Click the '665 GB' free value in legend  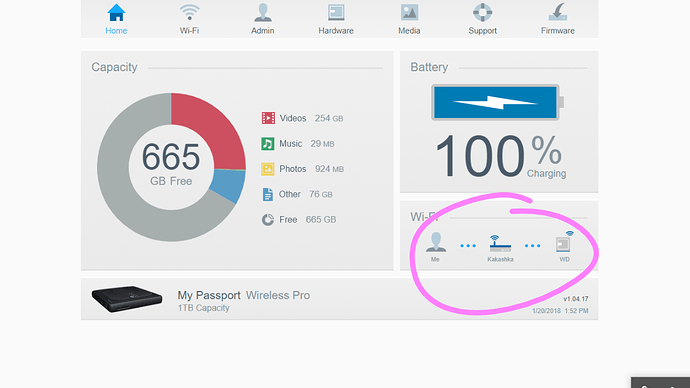tap(321, 220)
